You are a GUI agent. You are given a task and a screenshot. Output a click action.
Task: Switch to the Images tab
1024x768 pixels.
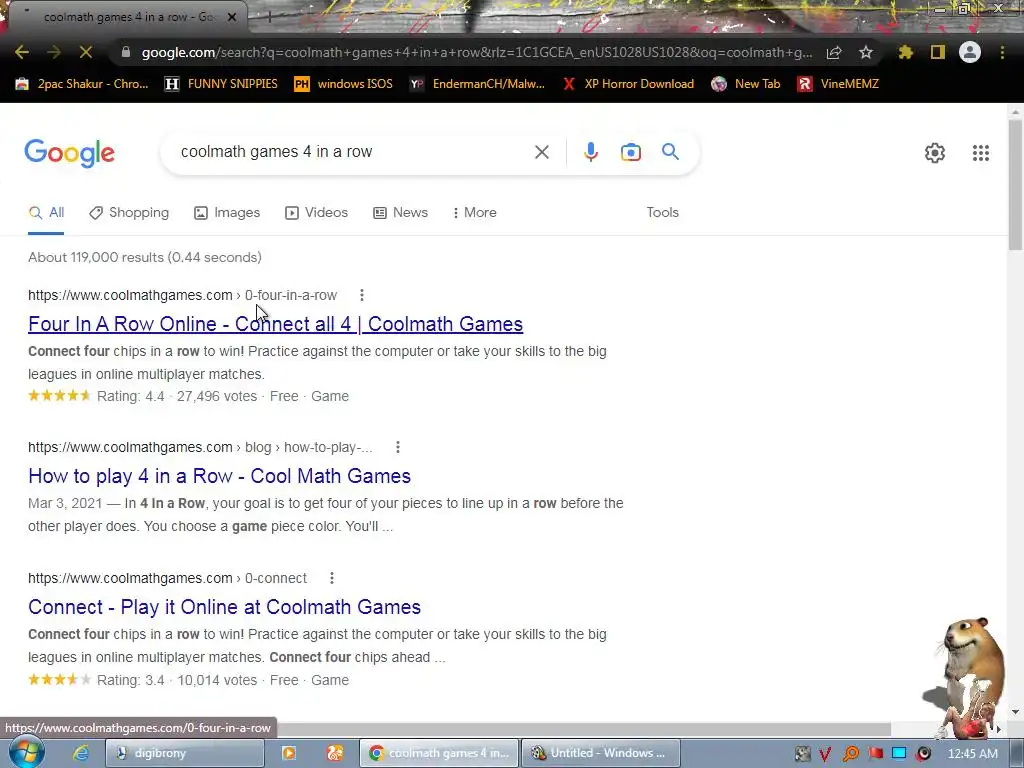(x=227, y=212)
